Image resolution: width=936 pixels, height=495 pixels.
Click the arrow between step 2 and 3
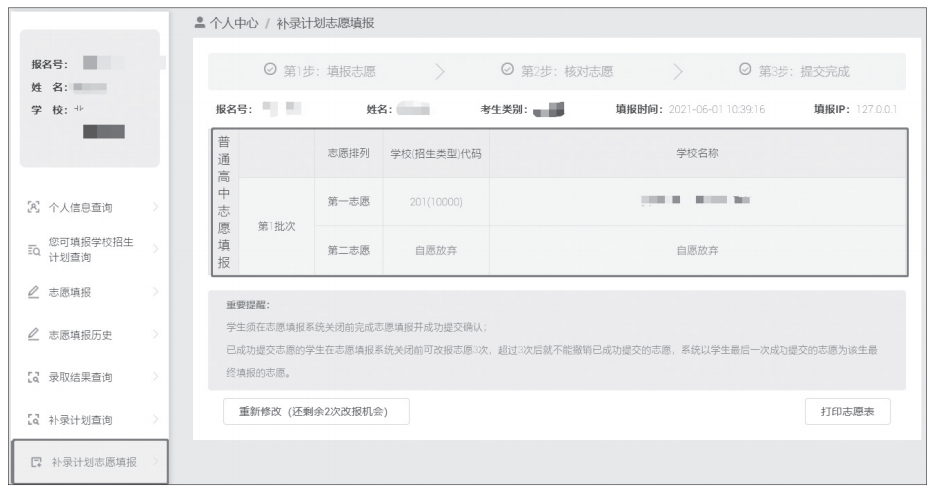tap(678, 72)
